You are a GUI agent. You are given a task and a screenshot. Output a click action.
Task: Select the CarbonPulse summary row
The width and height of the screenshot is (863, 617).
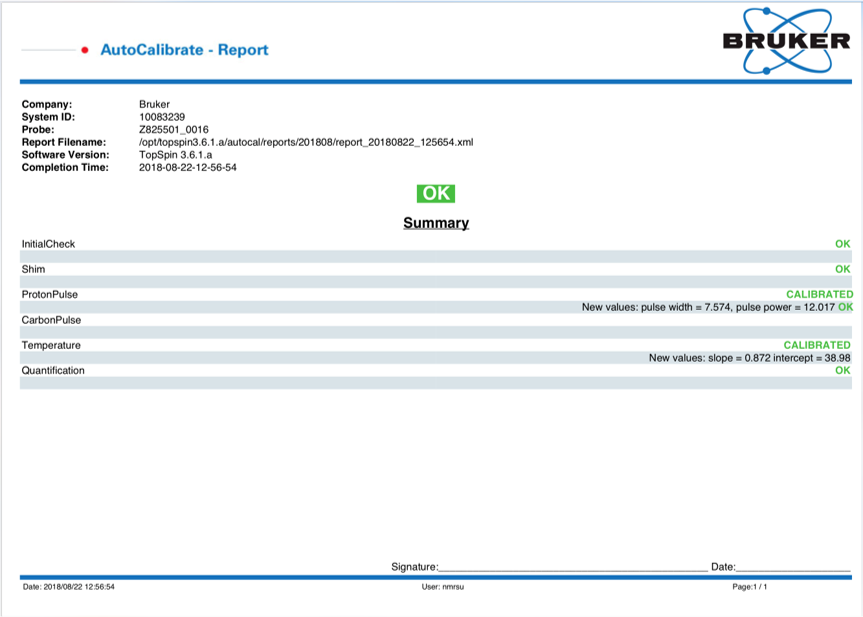coord(48,320)
